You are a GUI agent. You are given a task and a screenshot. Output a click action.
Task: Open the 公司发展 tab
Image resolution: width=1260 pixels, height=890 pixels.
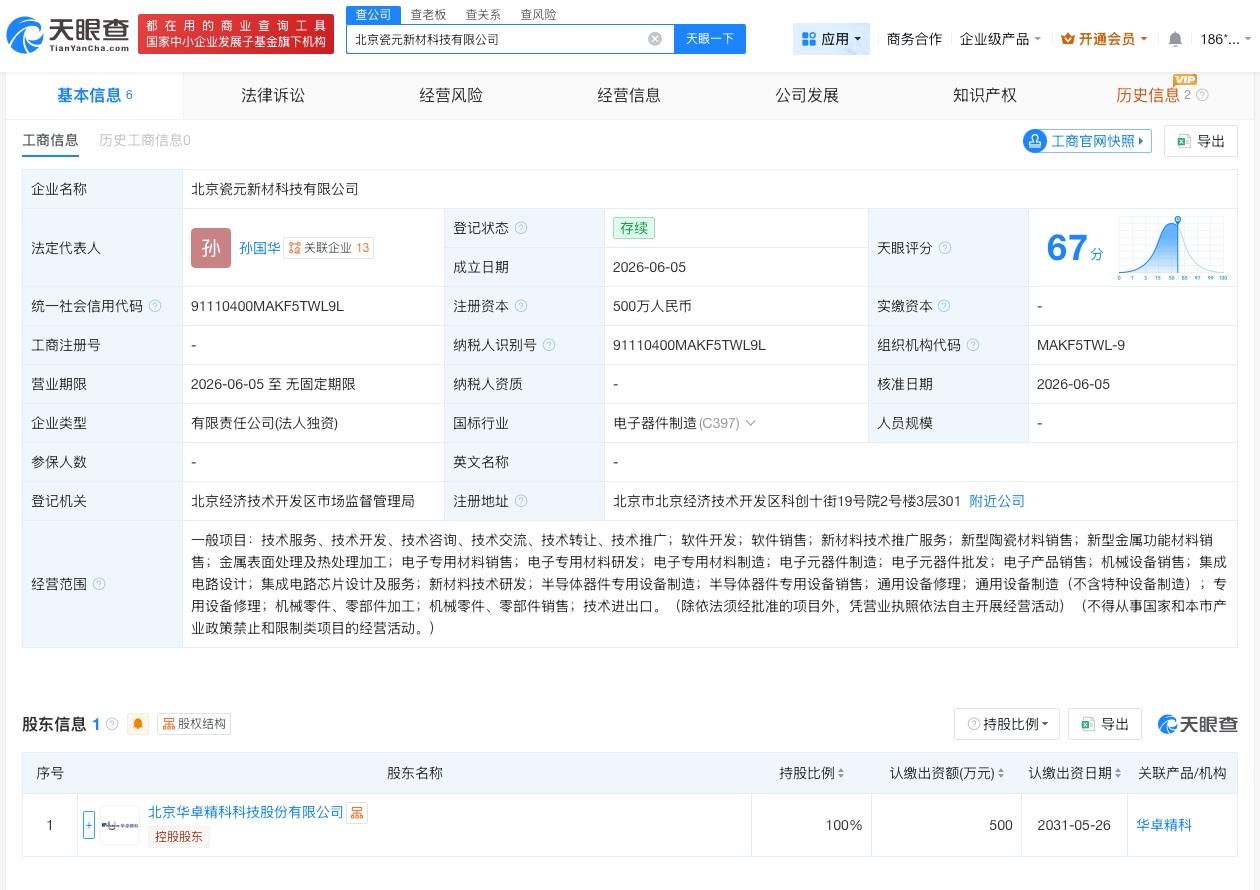807,95
